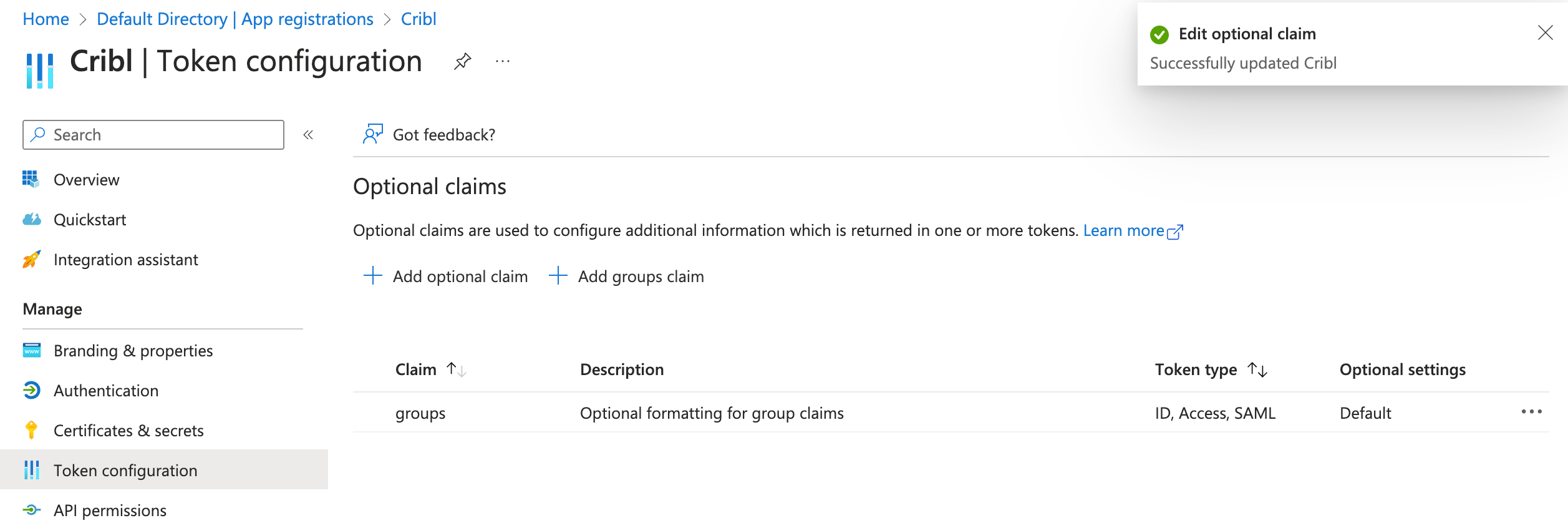Open the Overview page
The height and width of the screenshot is (528, 1568).
pyautogui.click(x=87, y=179)
